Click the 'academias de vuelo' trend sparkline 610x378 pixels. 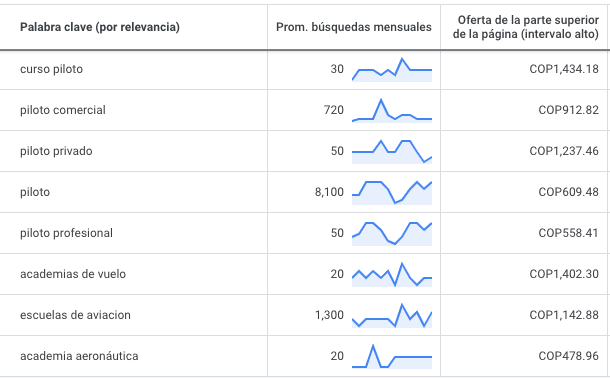point(392,275)
